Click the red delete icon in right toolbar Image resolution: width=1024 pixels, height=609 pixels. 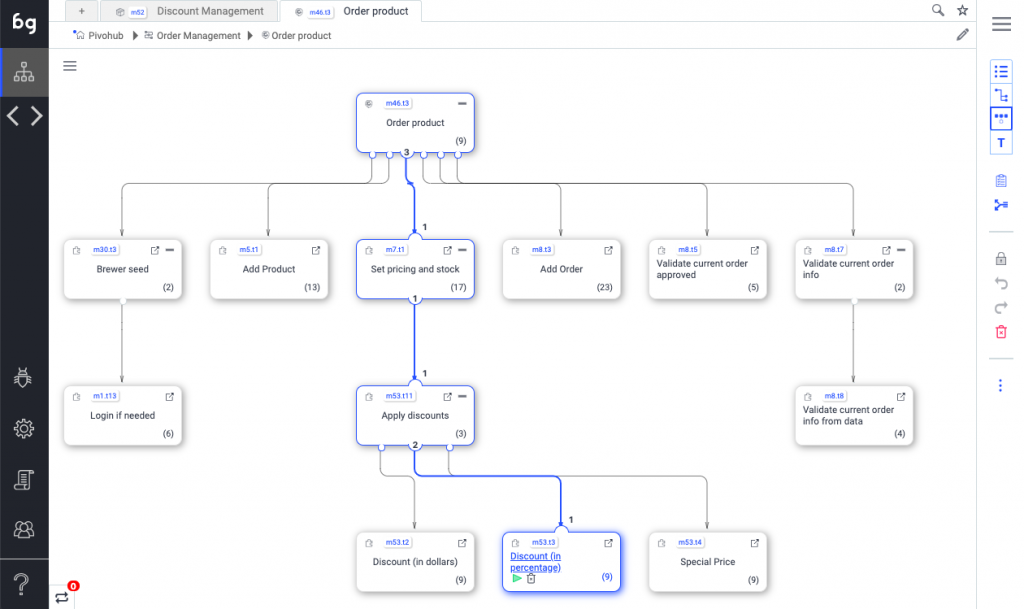point(1001,332)
